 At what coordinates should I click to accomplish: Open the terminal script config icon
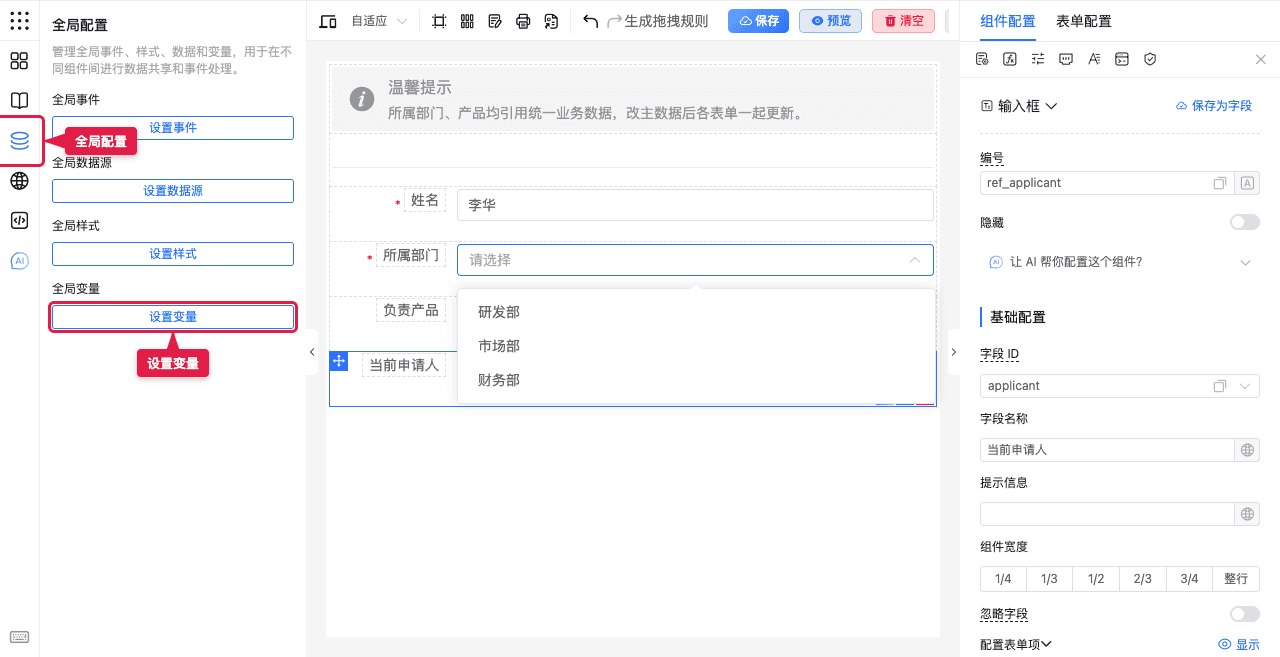pos(1122,59)
